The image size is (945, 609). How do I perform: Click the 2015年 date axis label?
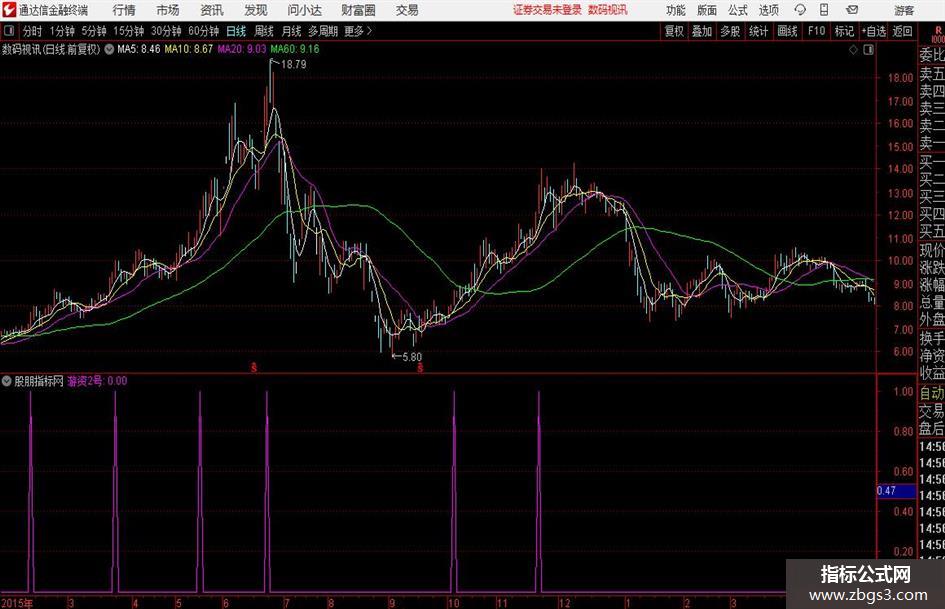tap(17, 603)
